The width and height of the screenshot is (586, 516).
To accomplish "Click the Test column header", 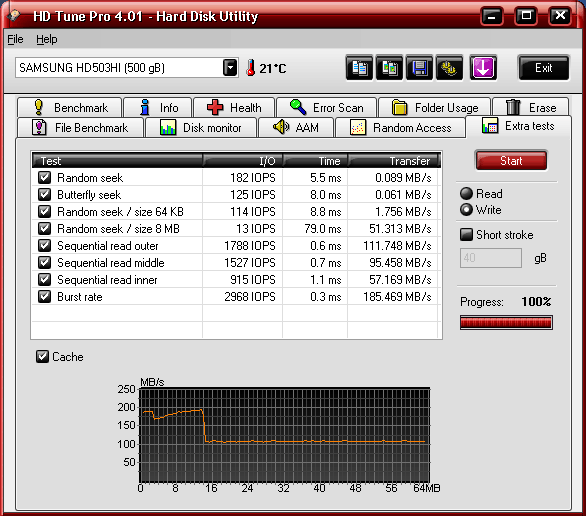I will click(117, 161).
